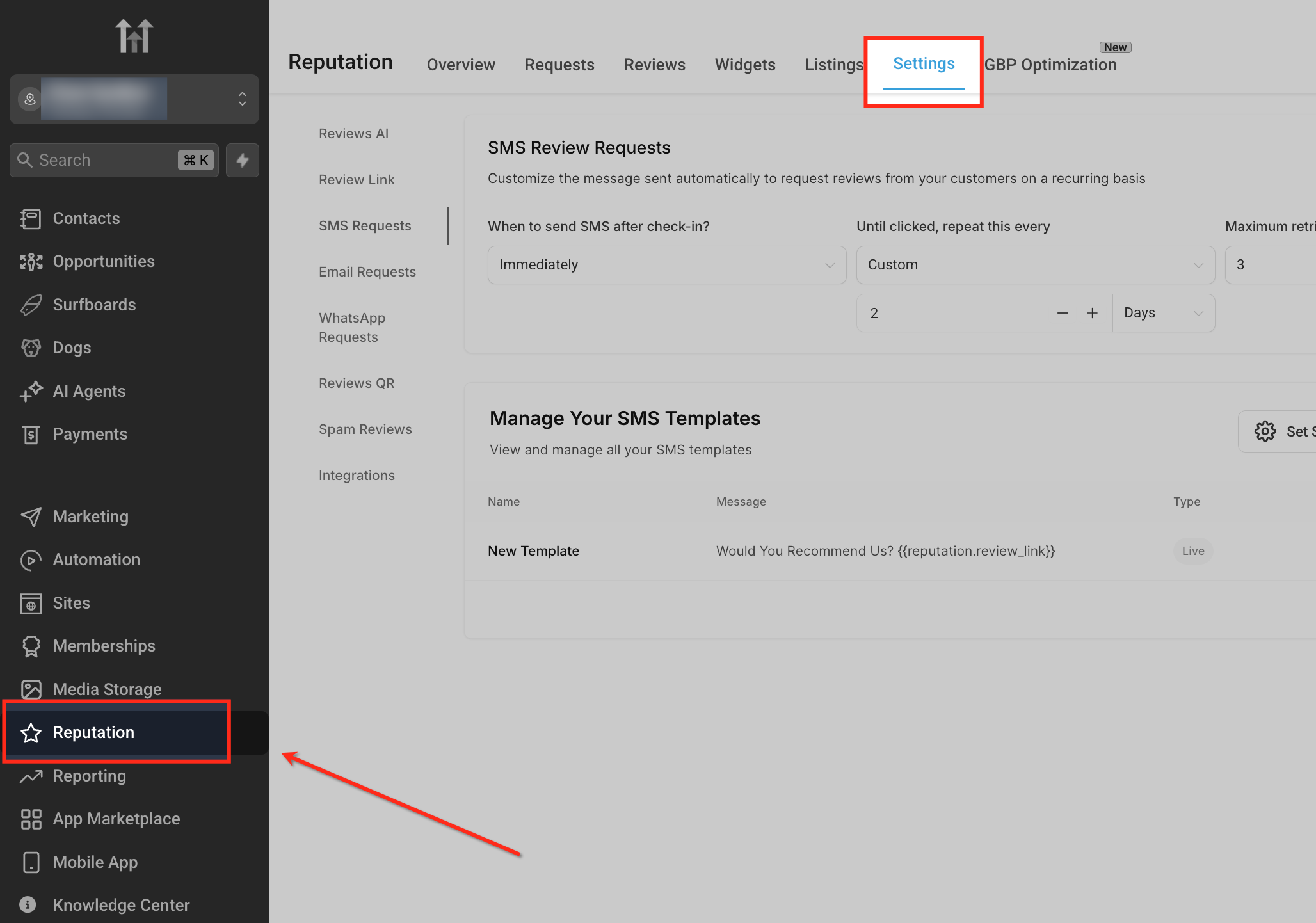Open Opportunities via its sidebar icon
This screenshot has width=1316, height=923.
[x=31, y=262]
